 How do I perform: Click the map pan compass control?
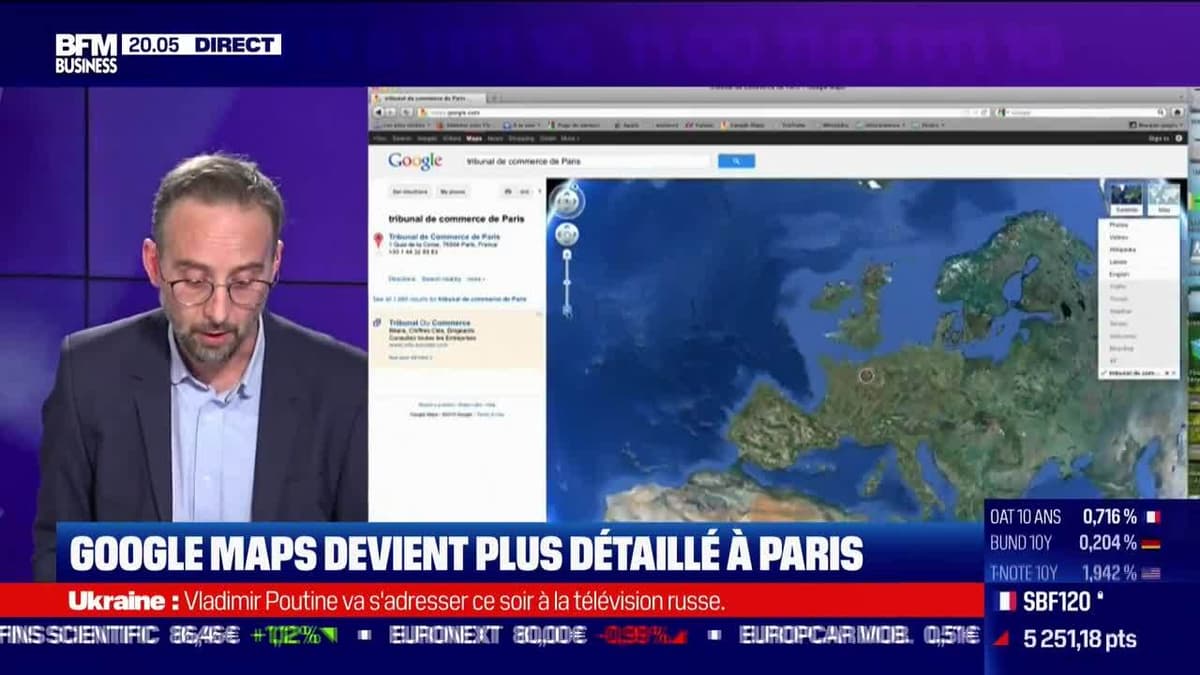click(x=567, y=202)
